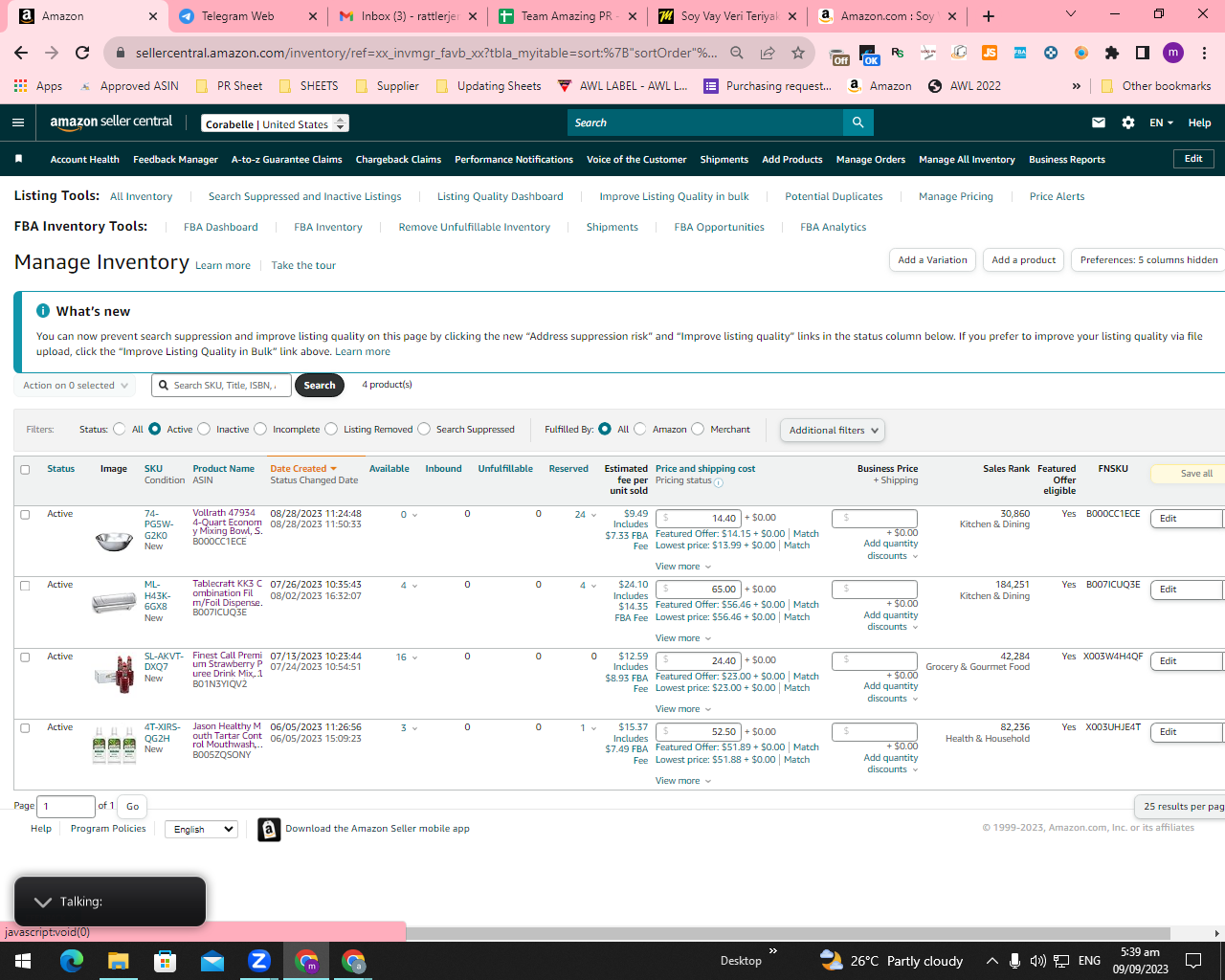Select the Listing Removed radio button
The width and height of the screenshot is (1225, 980).
331,429
